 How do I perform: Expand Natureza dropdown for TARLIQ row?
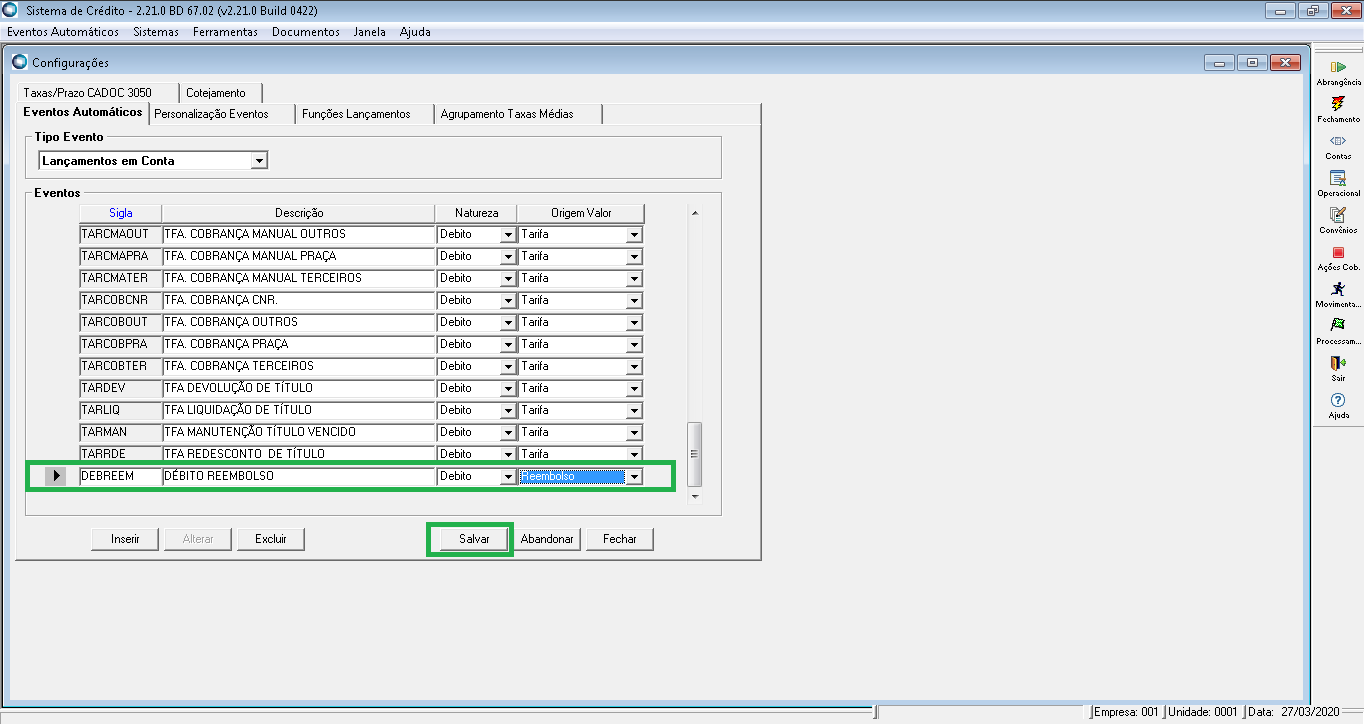[x=507, y=411]
